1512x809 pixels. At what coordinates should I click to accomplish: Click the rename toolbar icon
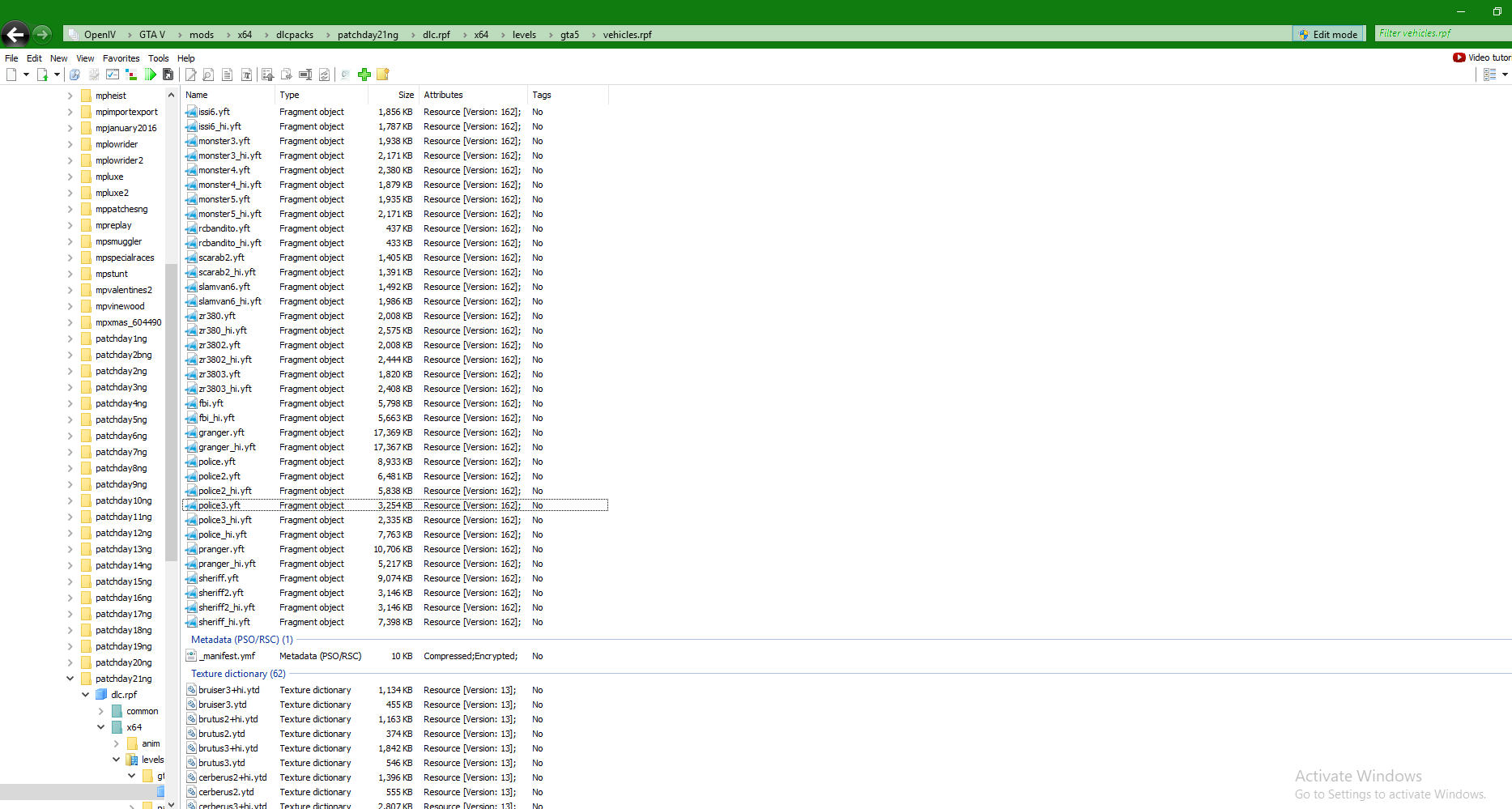[305, 75]
